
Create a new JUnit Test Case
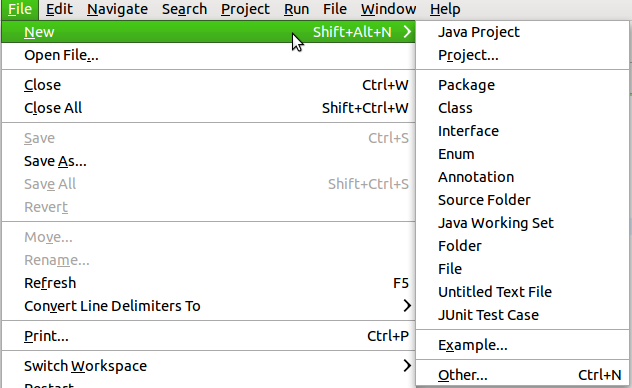point(522,315)
